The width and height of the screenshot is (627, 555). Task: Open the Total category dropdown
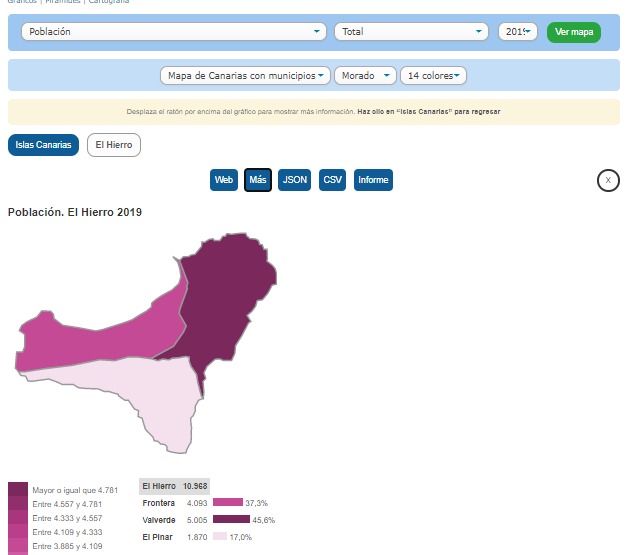click(411, 32)
